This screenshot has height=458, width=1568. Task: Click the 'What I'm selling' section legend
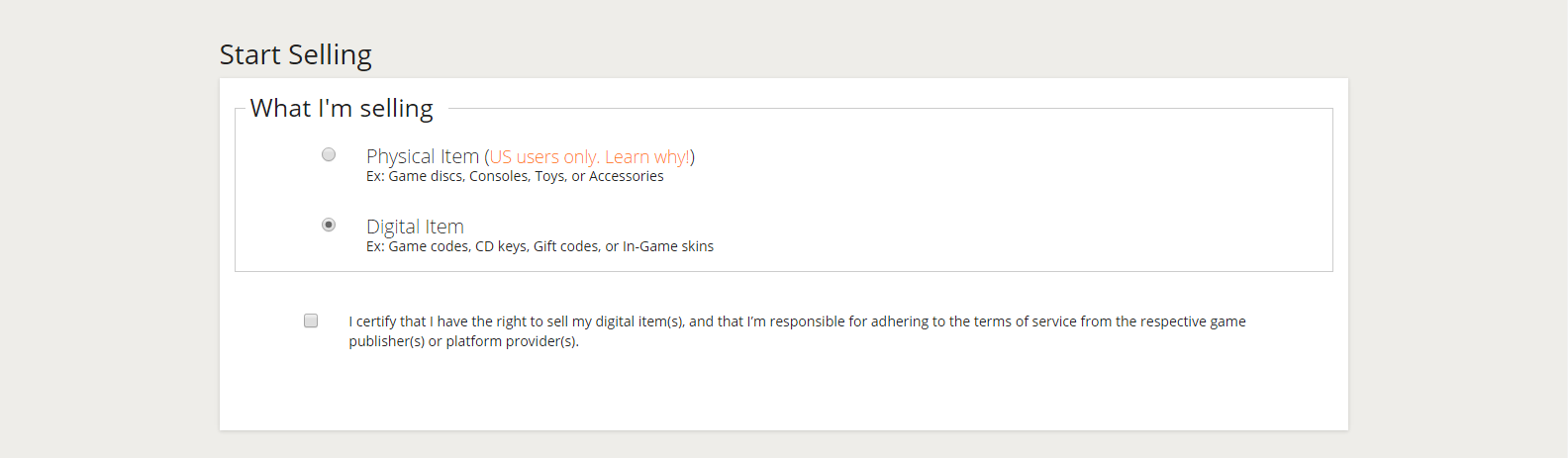point(342,108)
